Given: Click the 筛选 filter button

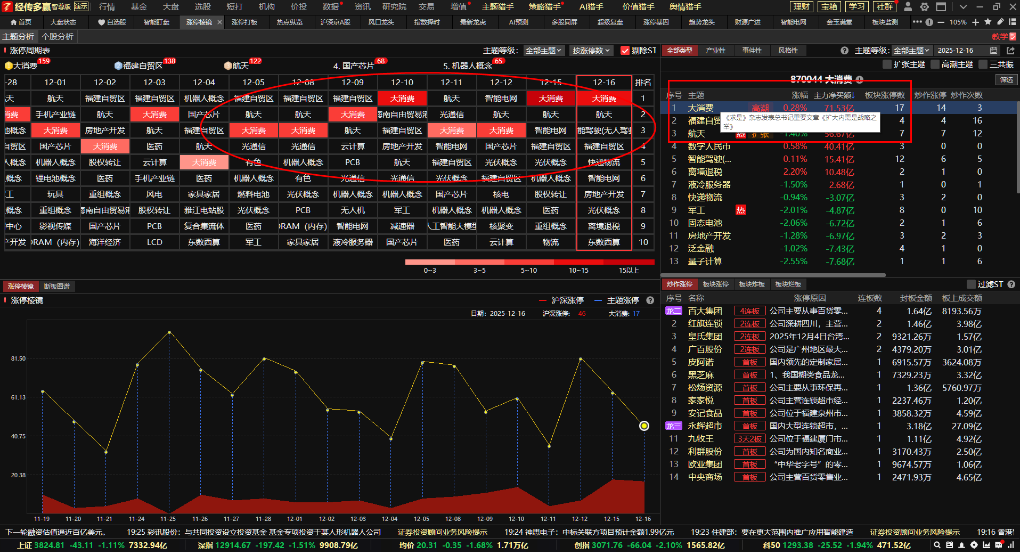Looking at the screenshot, I should (1003, 78).
